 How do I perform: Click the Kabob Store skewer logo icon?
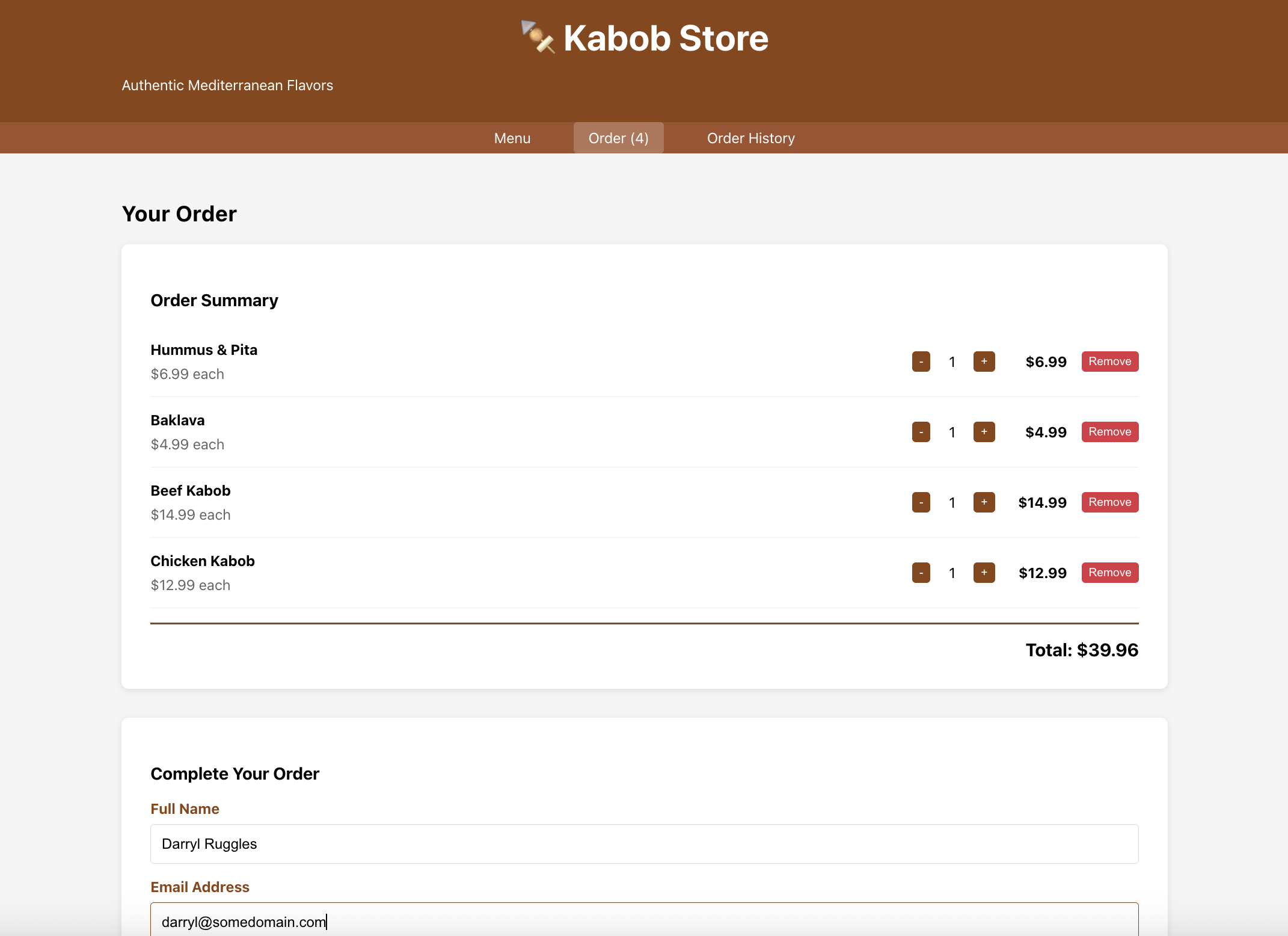coord(538,37)
